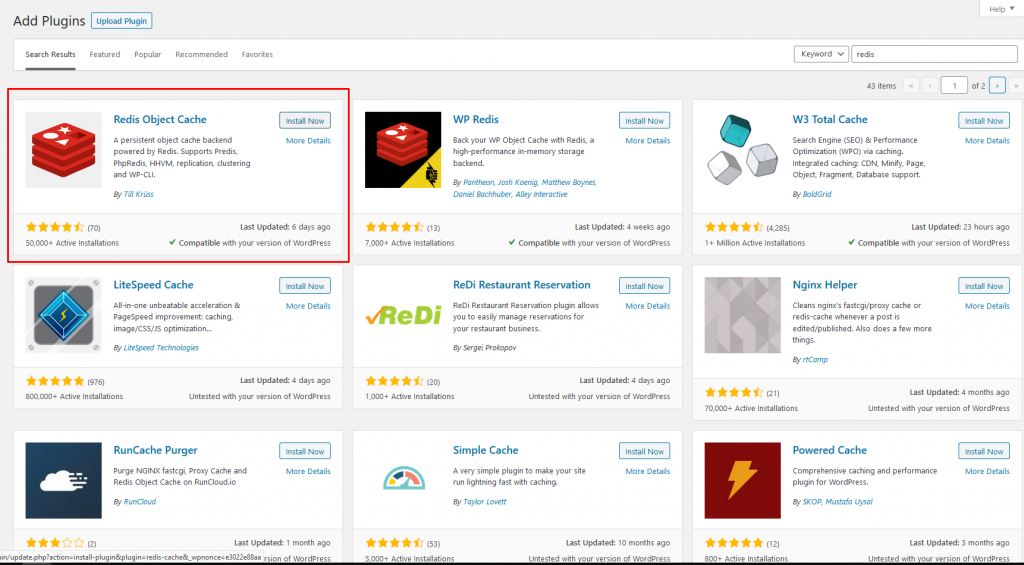Open the ReDi Restaurant Reservation title link
The width and height of the screenshot is (1024, 565).
click(x=522, y=285)
